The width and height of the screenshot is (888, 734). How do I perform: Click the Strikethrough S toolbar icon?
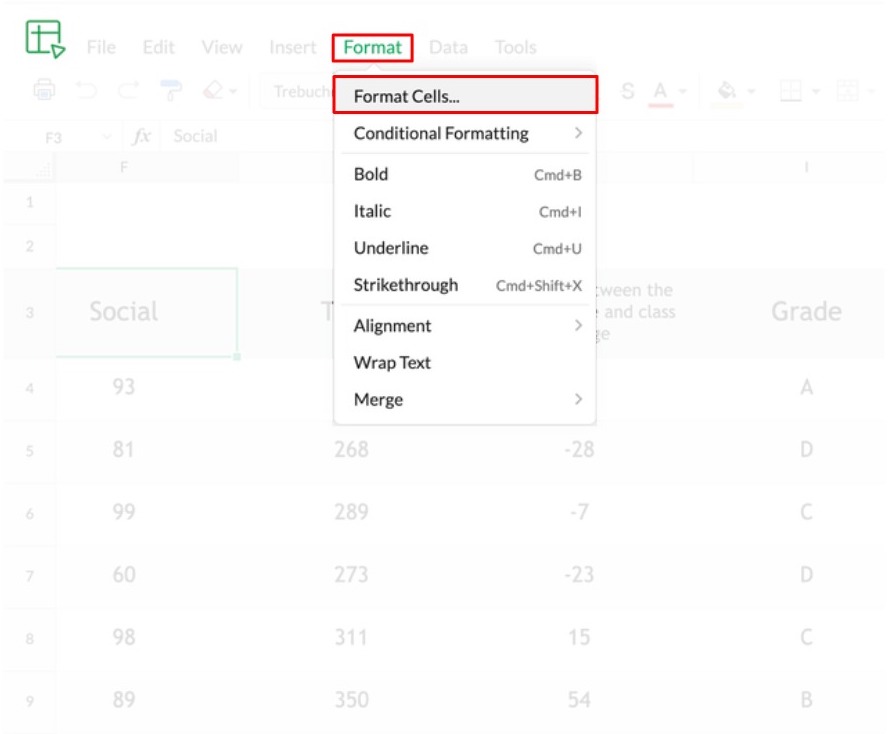point(628,92)
